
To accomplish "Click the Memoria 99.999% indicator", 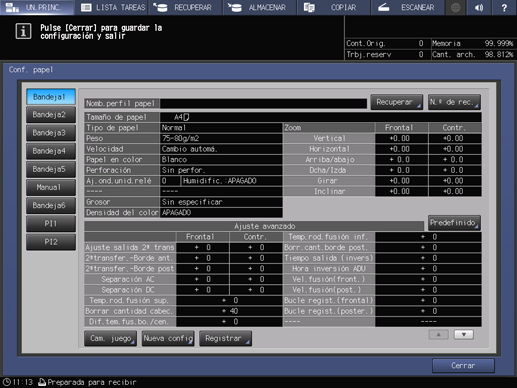I will [472, 44].
